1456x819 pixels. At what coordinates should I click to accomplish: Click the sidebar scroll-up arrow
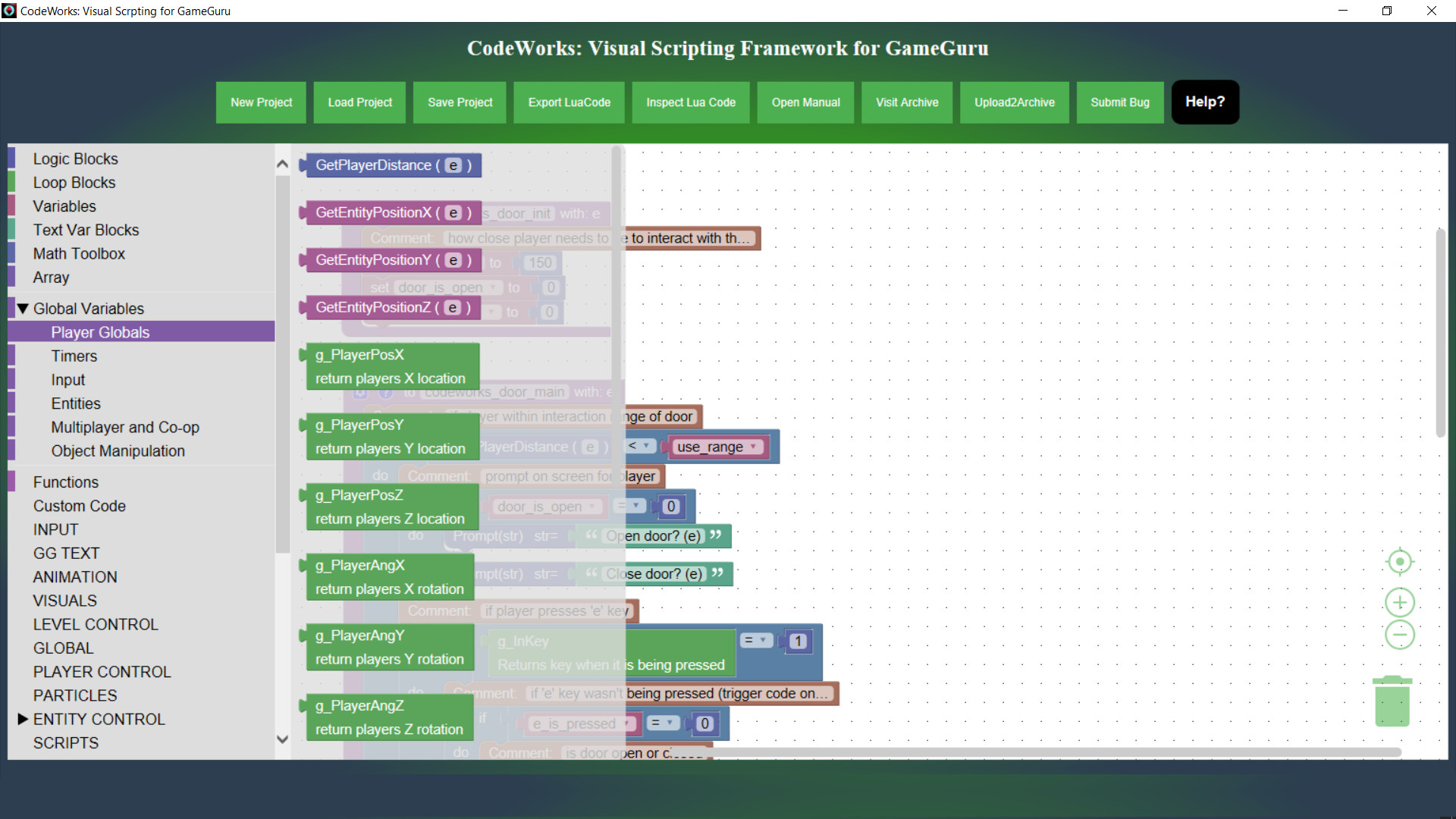tap(282, 163)
